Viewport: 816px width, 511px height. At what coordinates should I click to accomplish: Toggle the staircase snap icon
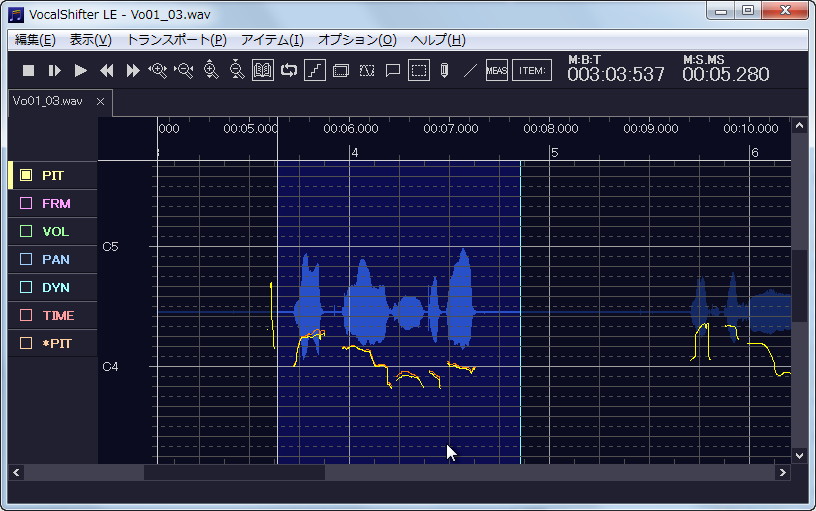click(315, 70)
